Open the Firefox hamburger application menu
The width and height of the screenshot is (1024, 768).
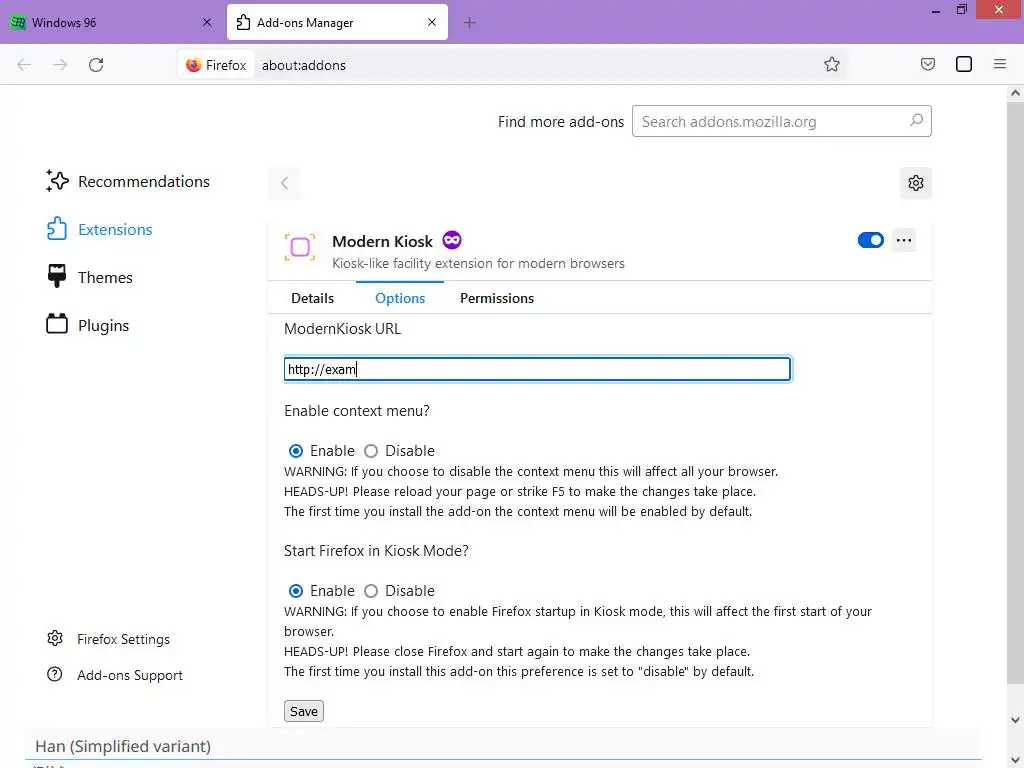click(x=1000, y=64)
